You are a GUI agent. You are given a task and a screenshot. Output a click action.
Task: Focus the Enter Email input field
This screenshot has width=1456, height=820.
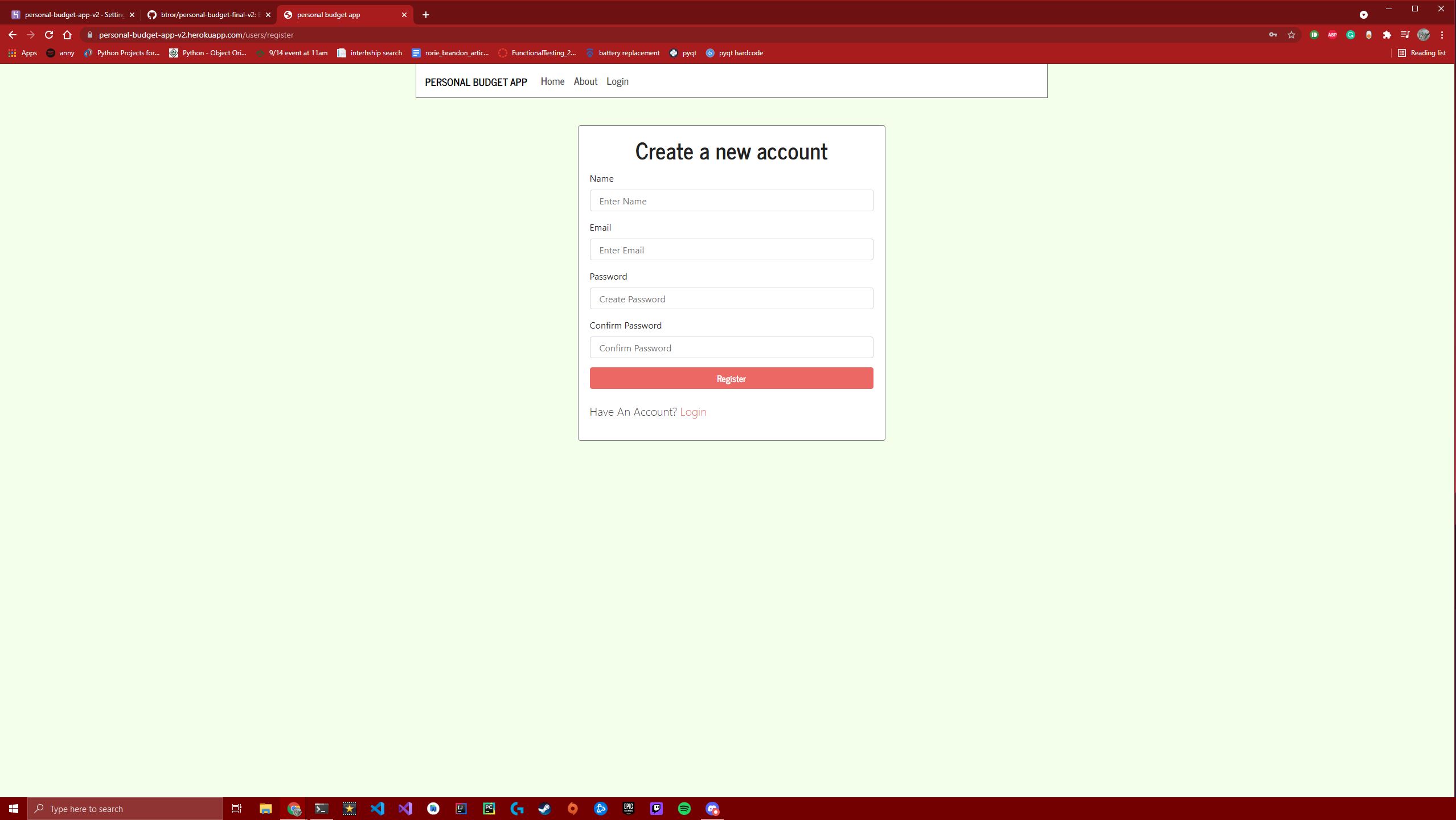click(x=731, y=250)
